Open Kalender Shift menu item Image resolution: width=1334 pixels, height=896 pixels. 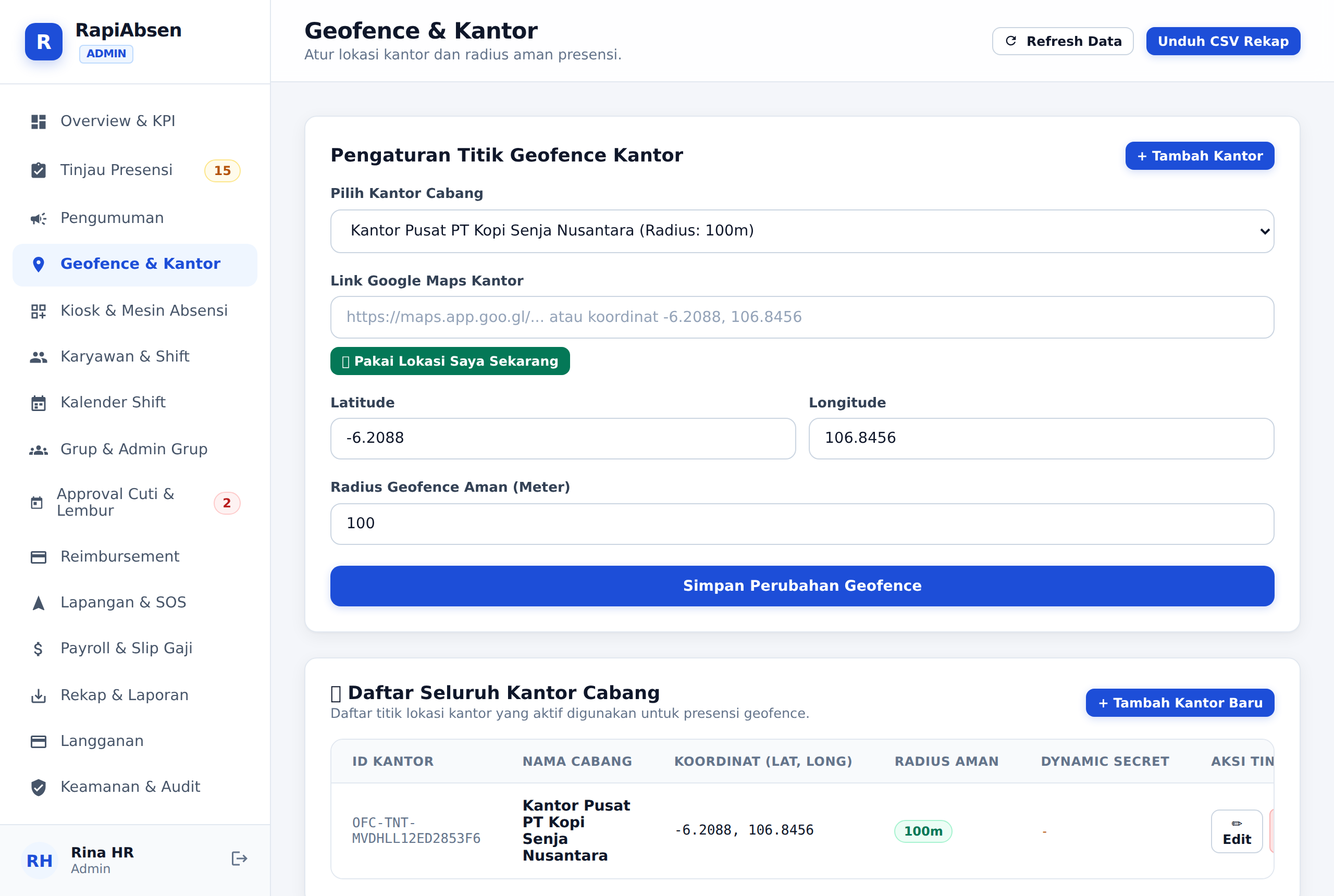pos(135,403)
